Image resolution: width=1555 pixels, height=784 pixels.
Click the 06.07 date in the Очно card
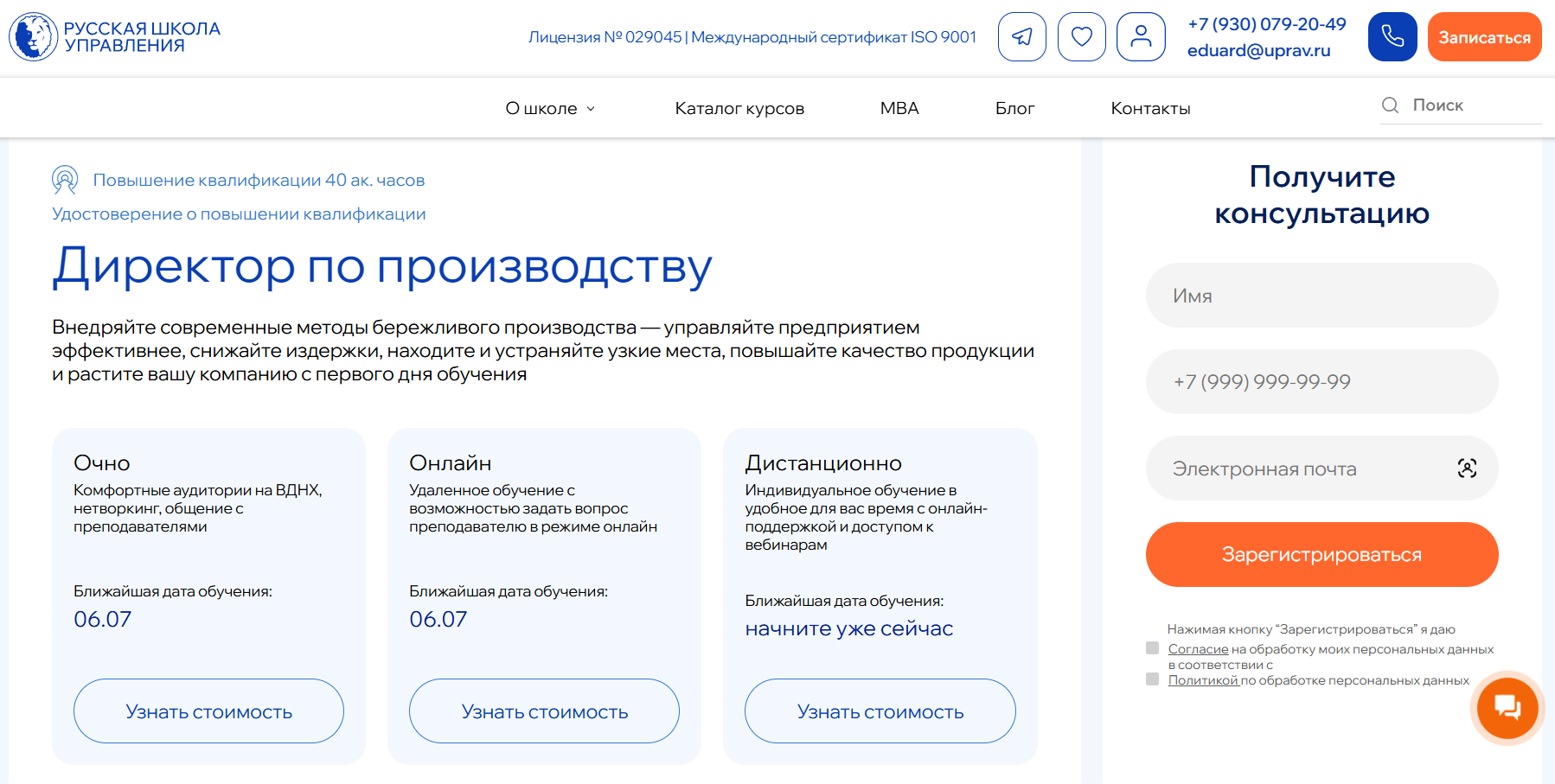pyautogui.click(x=102, y=619)
